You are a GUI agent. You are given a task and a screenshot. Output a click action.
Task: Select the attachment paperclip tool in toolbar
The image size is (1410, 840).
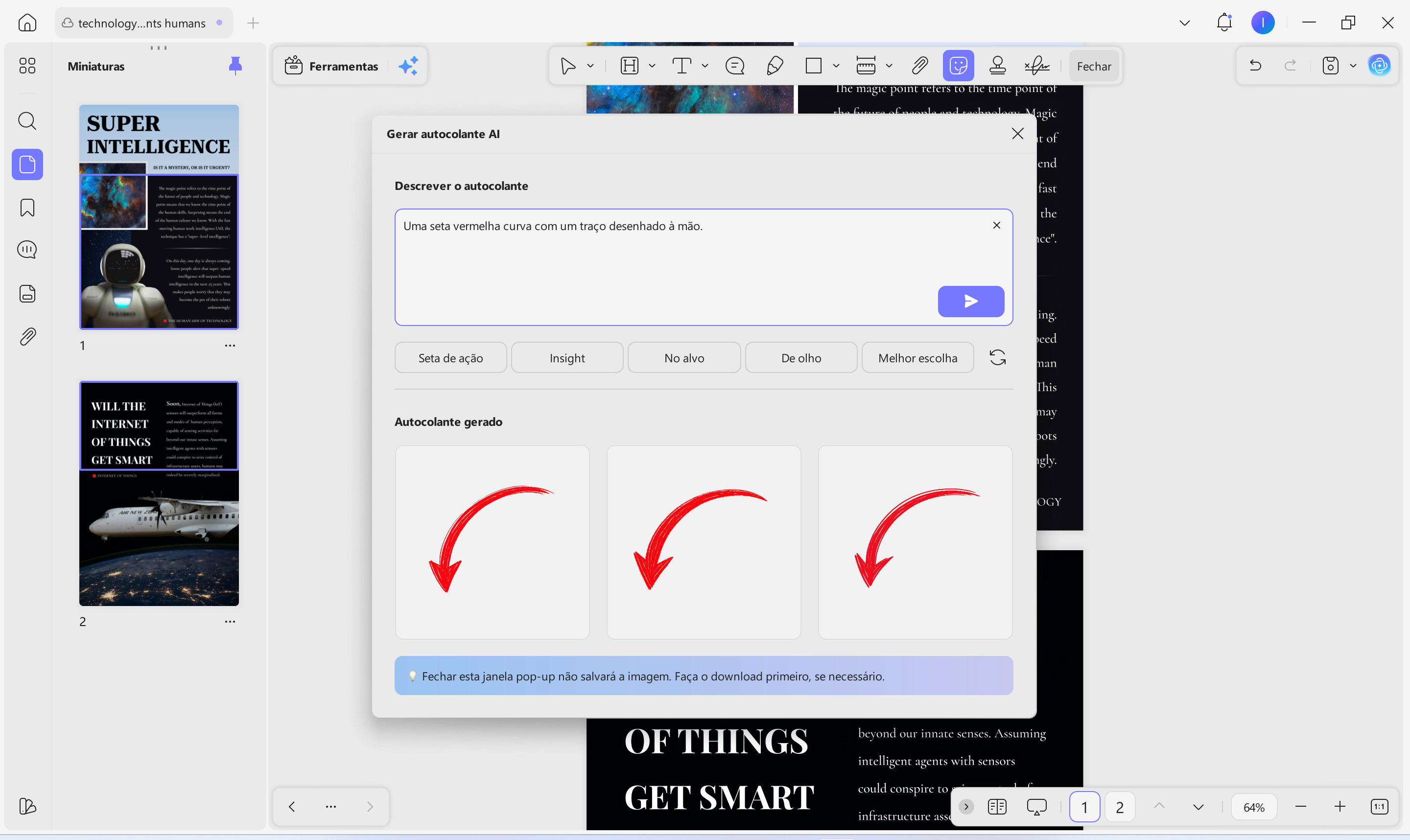pos(919,66)
